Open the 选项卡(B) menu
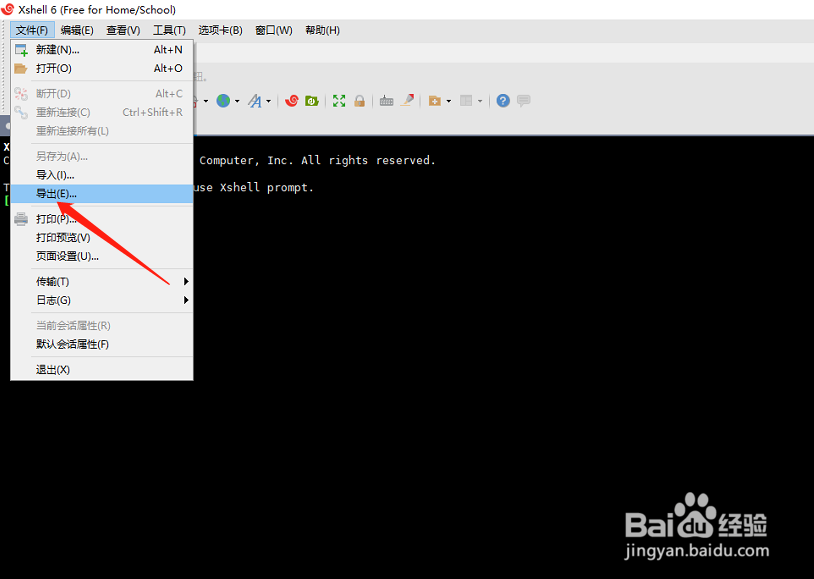The height and width of the screenshot is (579, 814). click(219, 30)
